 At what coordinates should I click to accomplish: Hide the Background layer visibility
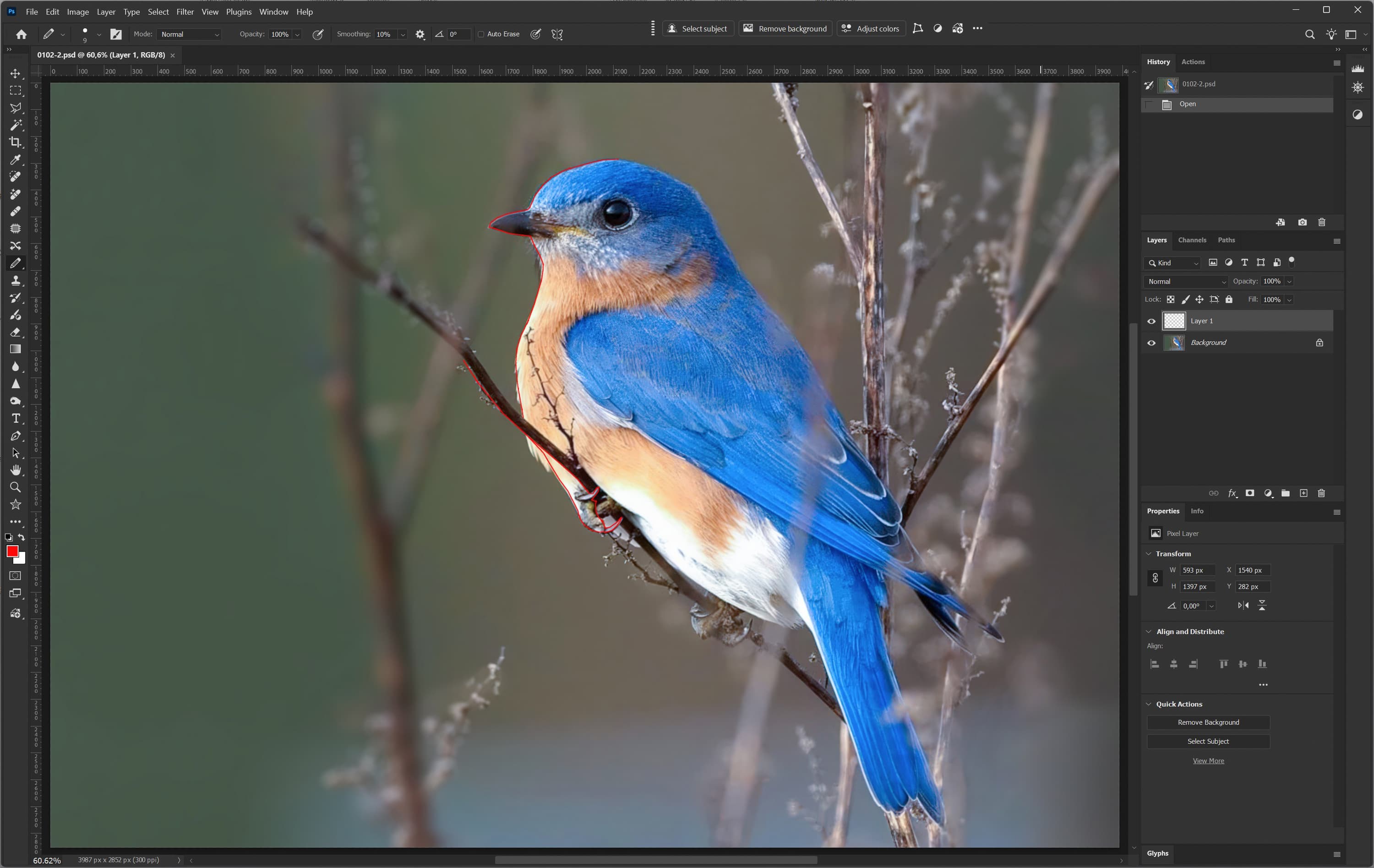coord(1151,343)
